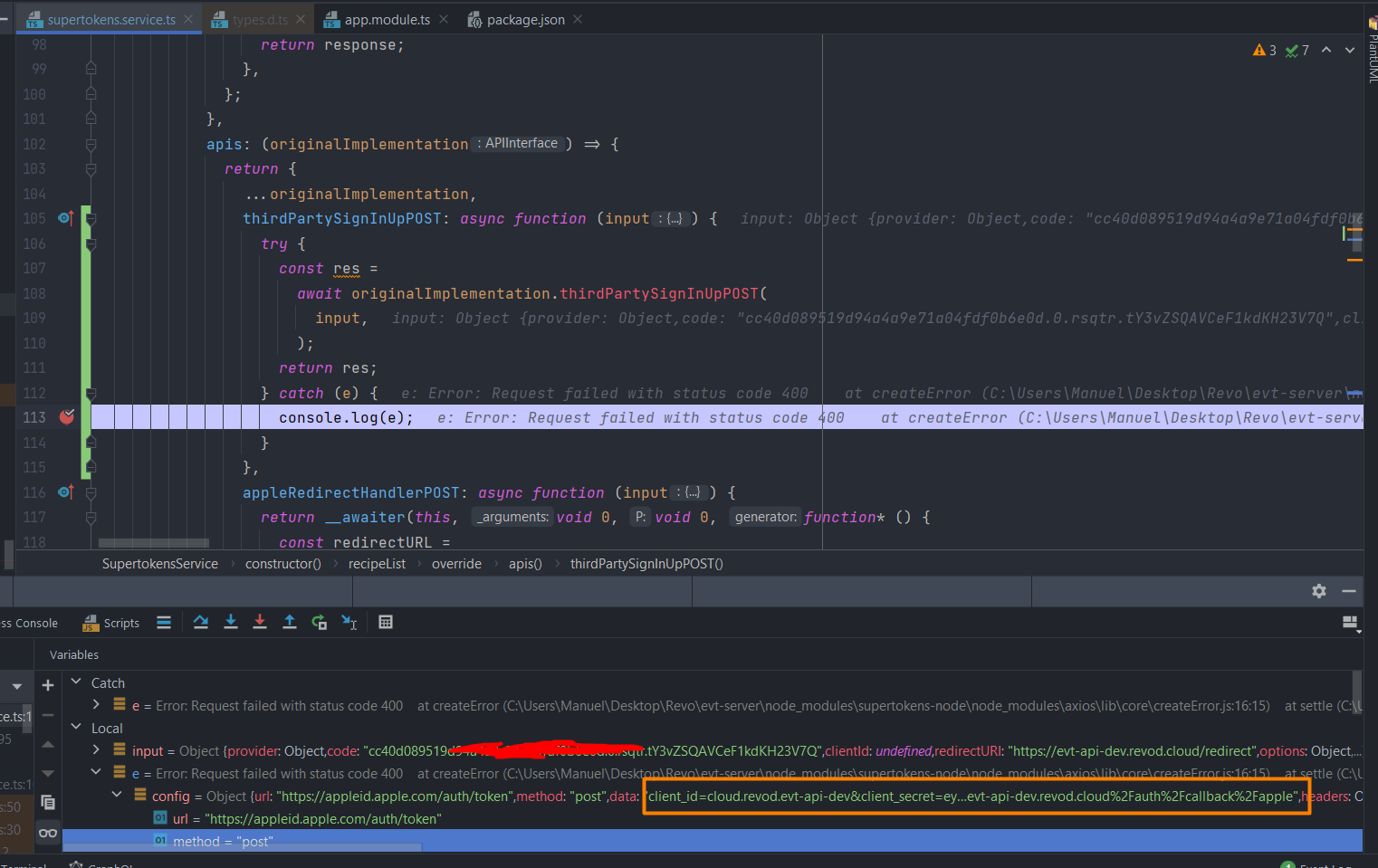The image size is (1378, 868).
Task: Close the types.d.ts tab
Action: pyautogui.click(x=301, y=19)
